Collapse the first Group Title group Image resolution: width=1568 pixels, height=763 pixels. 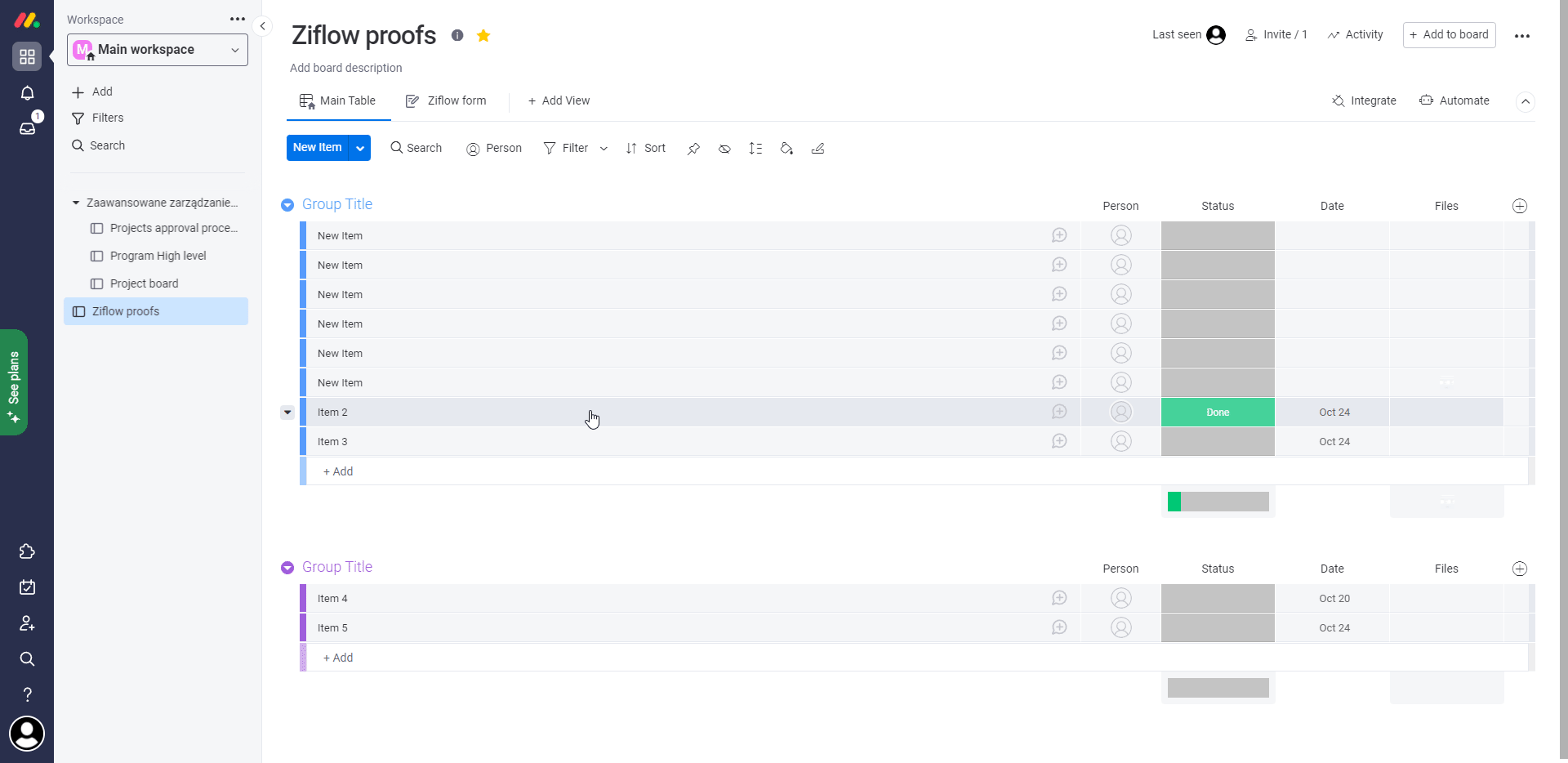coord(287,205)
